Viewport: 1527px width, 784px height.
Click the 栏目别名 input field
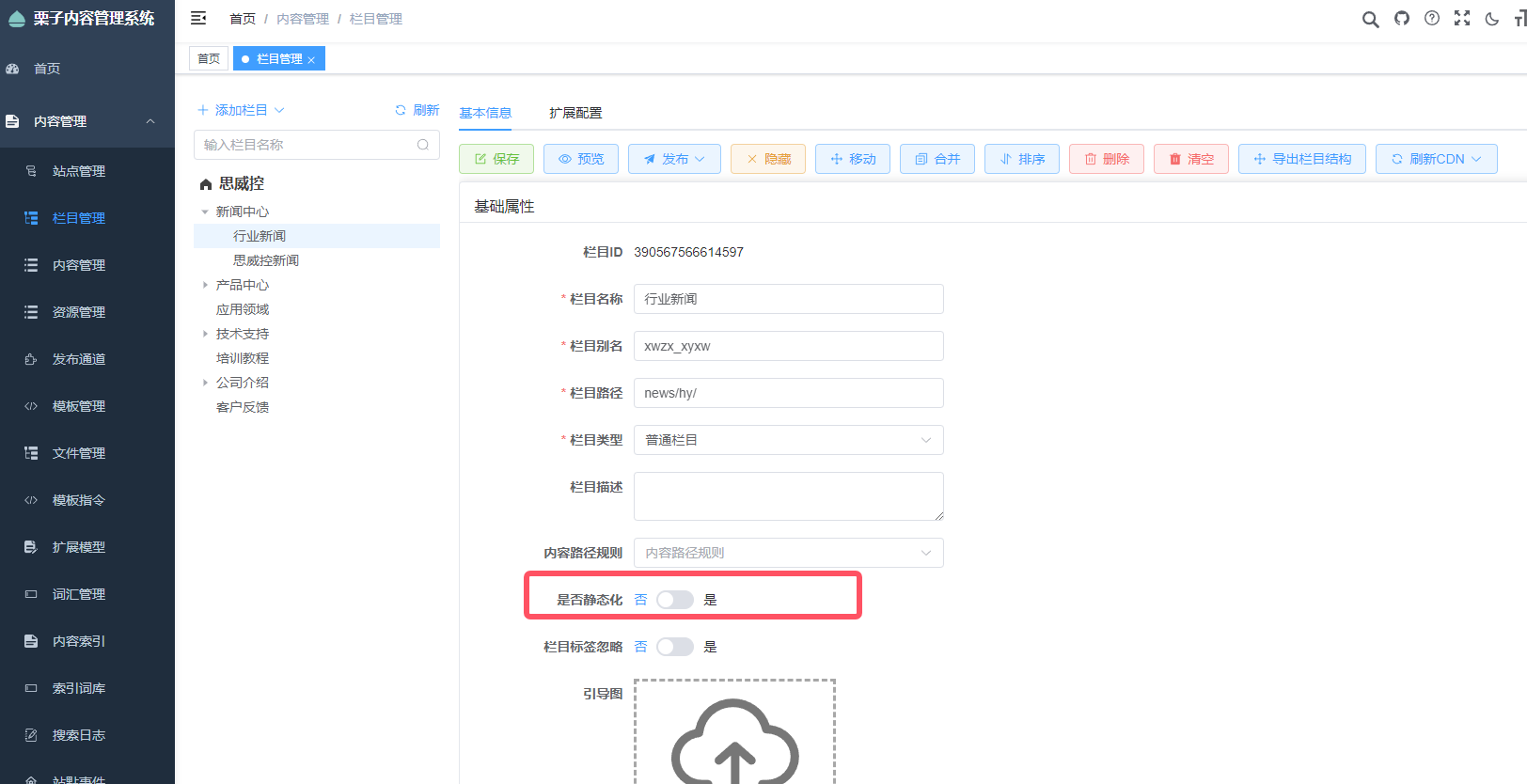pos(788,346)
